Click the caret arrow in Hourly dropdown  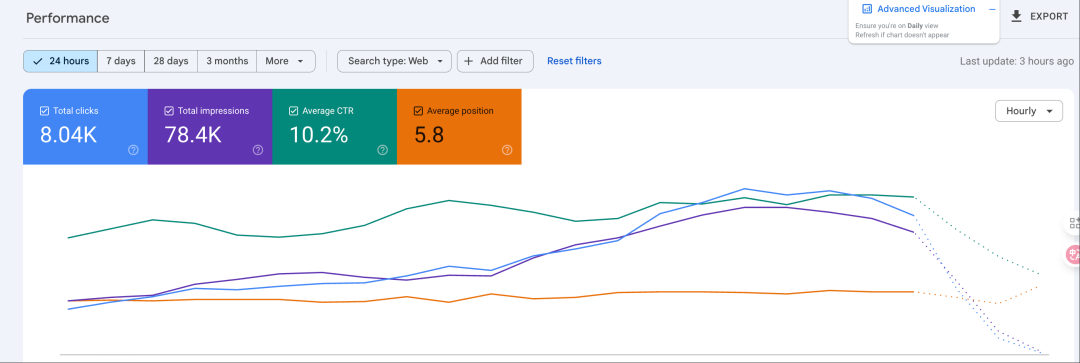(x=1050, y=111)
